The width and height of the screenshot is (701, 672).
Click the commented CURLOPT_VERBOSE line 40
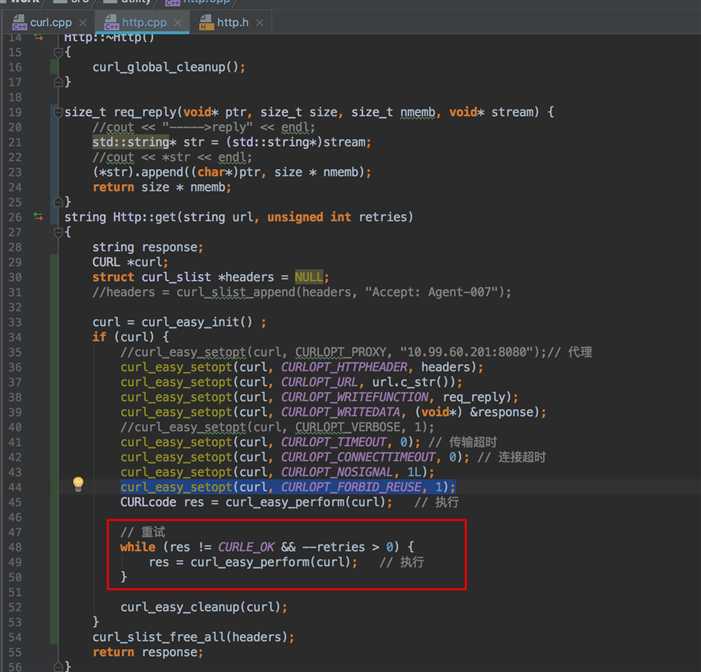(277, 427)
